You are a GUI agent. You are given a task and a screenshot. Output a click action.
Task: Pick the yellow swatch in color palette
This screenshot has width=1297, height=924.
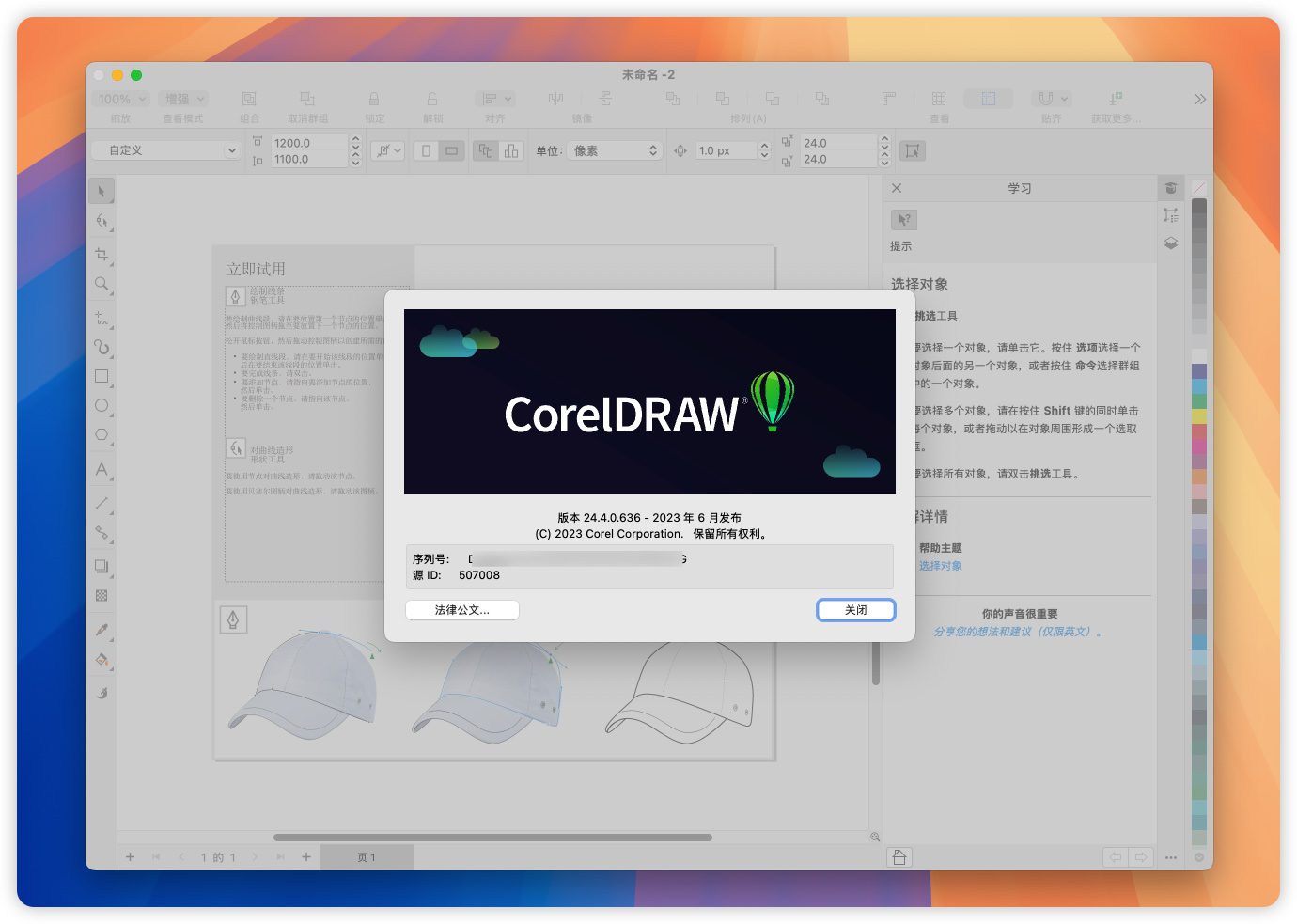(1198, 415)
